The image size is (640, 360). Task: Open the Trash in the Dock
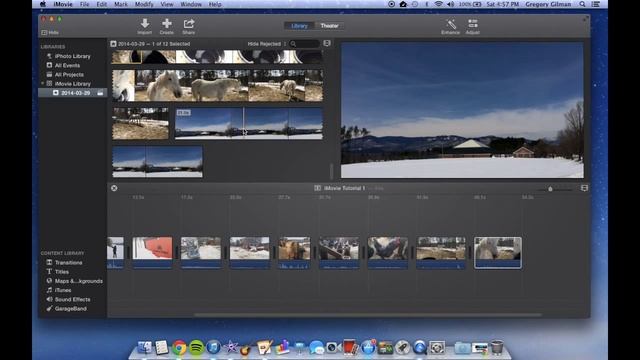497,347
